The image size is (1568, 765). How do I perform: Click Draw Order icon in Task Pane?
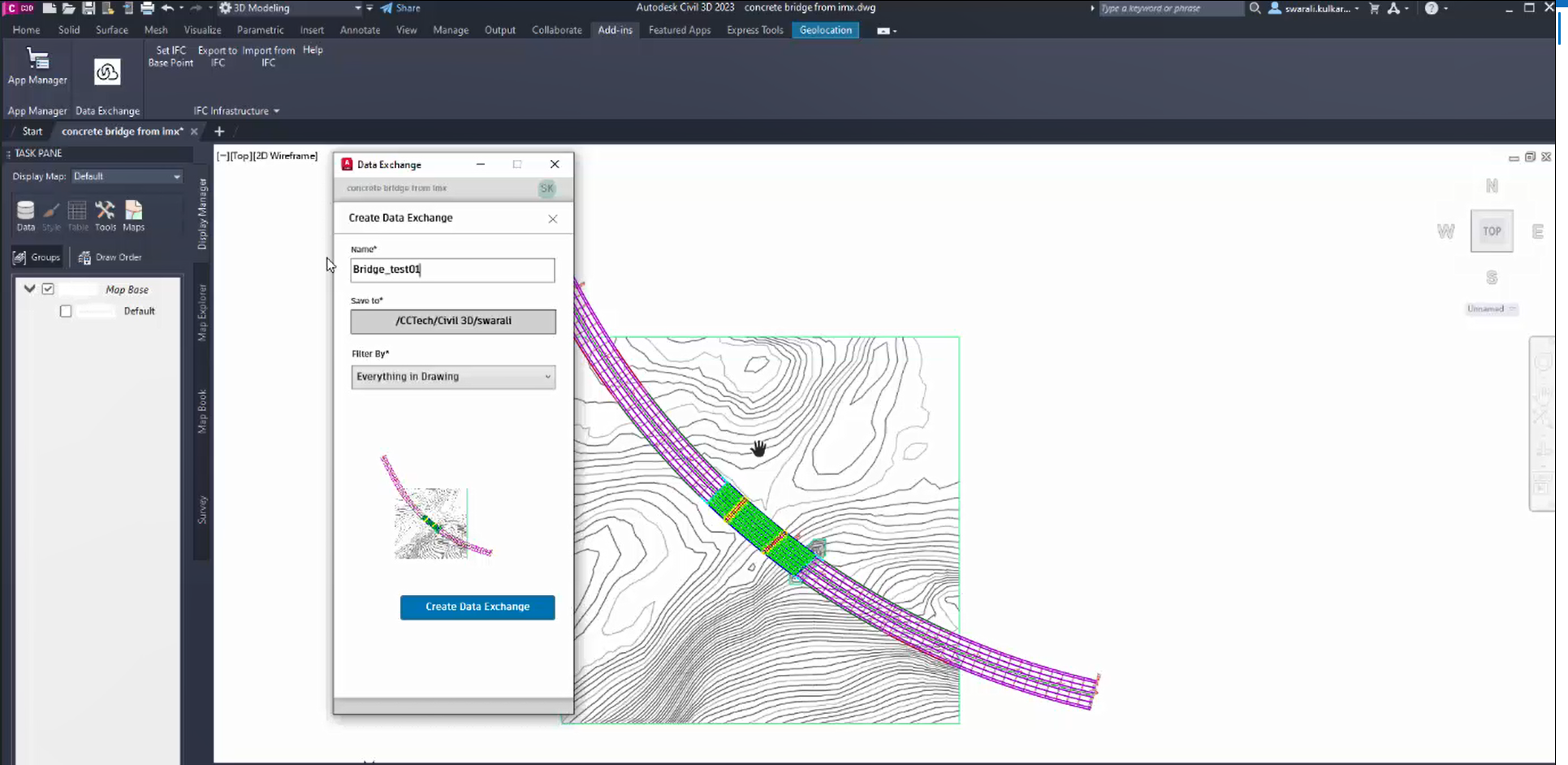tap(110, 257)
